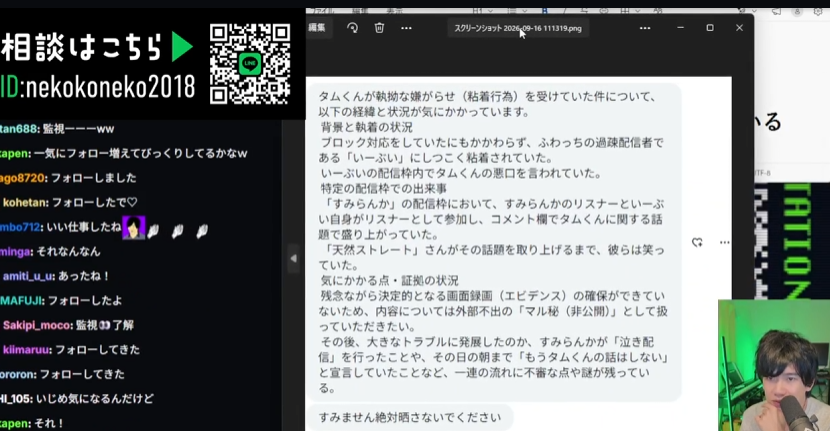
Task: Click the chat message いい仕事したね
Action: [x=84, y=227]
